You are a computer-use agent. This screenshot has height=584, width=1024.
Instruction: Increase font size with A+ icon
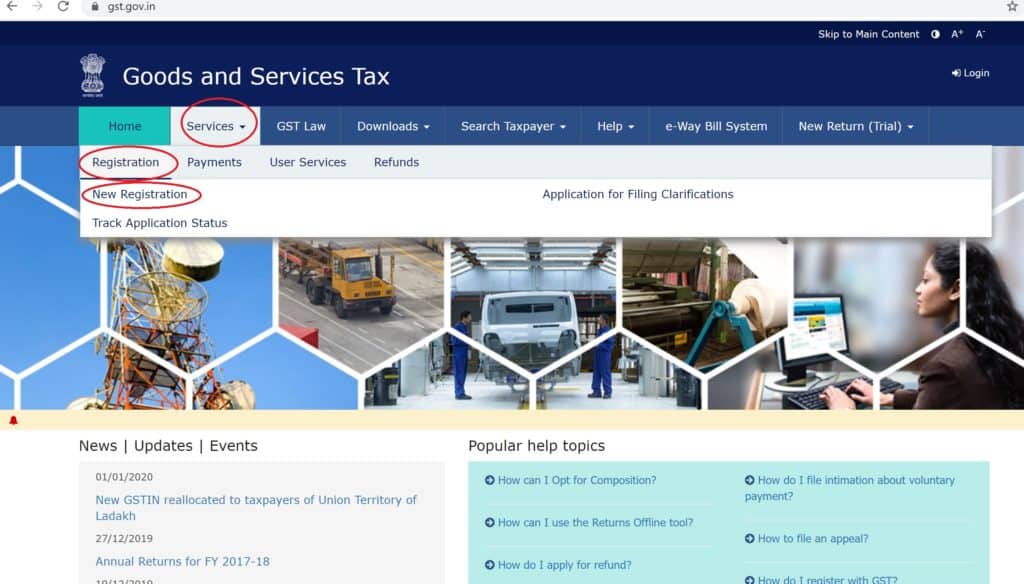point(957,34)
